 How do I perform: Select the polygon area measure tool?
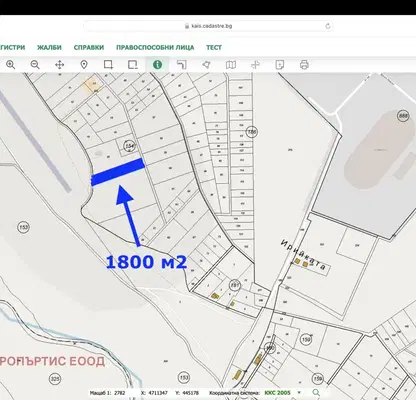tap(206, 65)
